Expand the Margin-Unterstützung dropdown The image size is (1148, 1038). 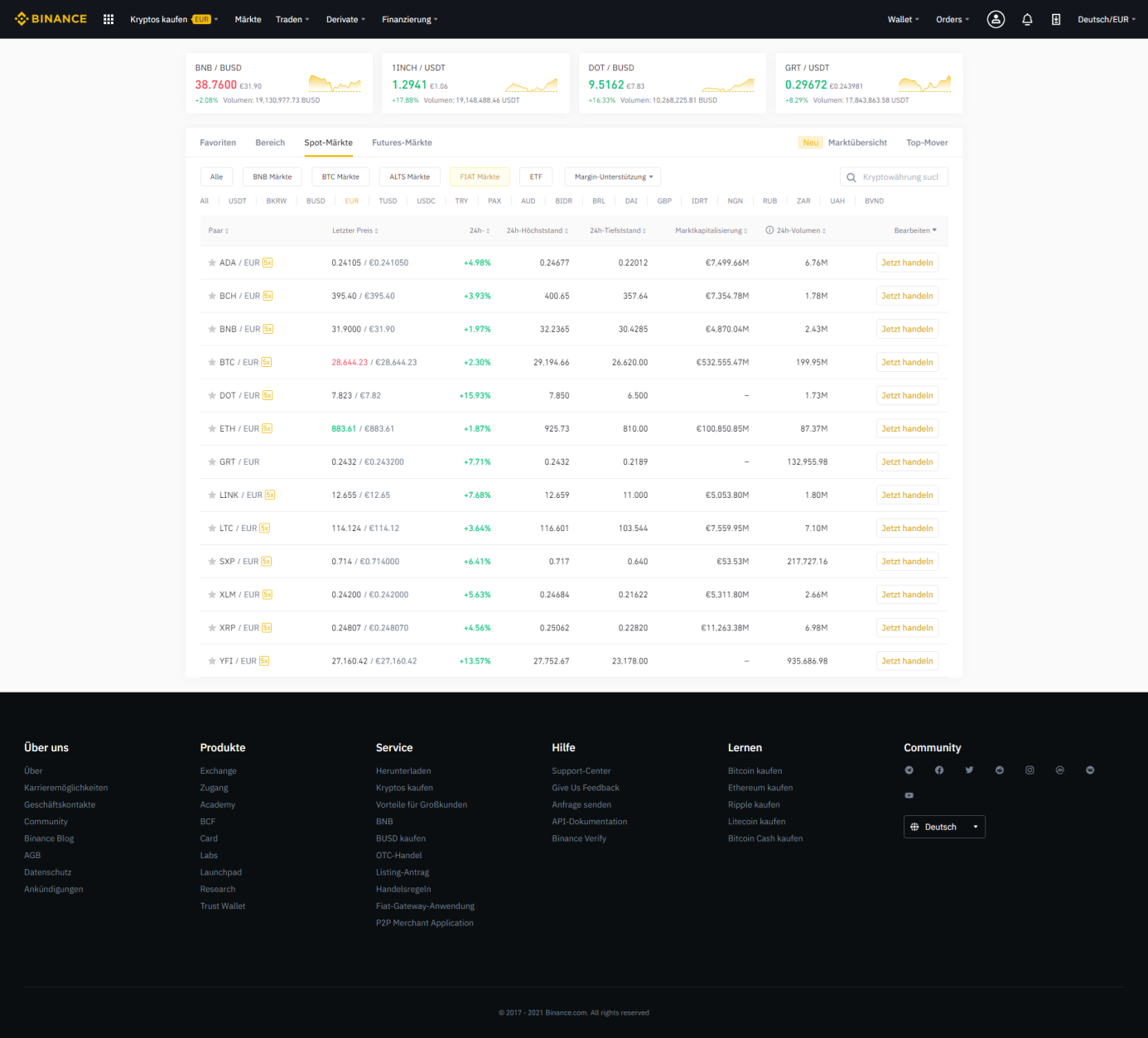click(612, 176)
